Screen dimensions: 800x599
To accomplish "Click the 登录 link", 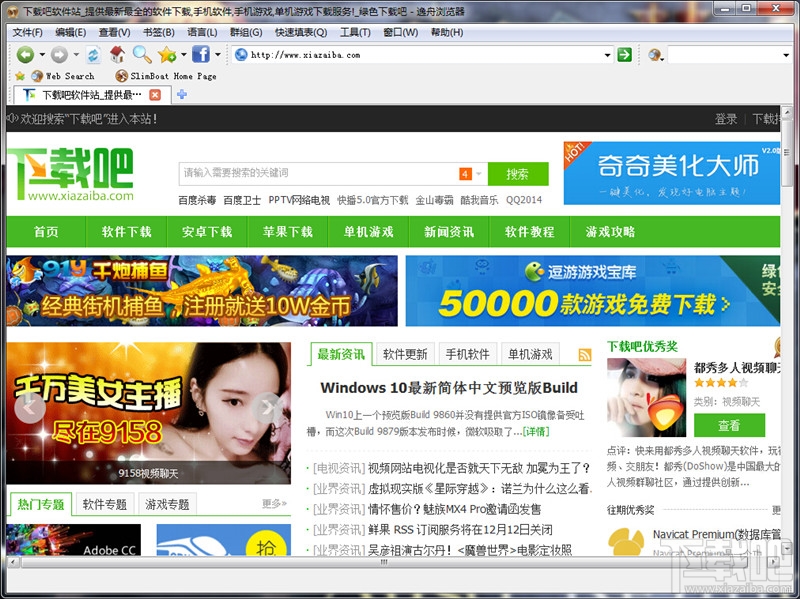I will [x=726, y=119].
